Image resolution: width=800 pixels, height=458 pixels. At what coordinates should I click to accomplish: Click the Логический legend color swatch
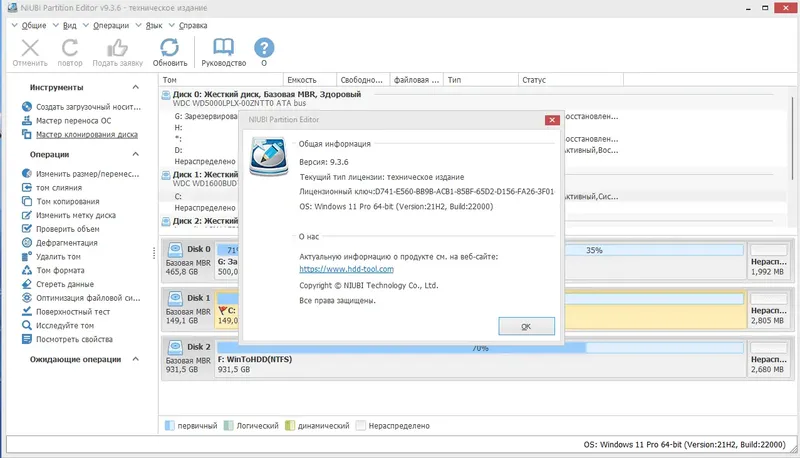(x=229, y=425)
